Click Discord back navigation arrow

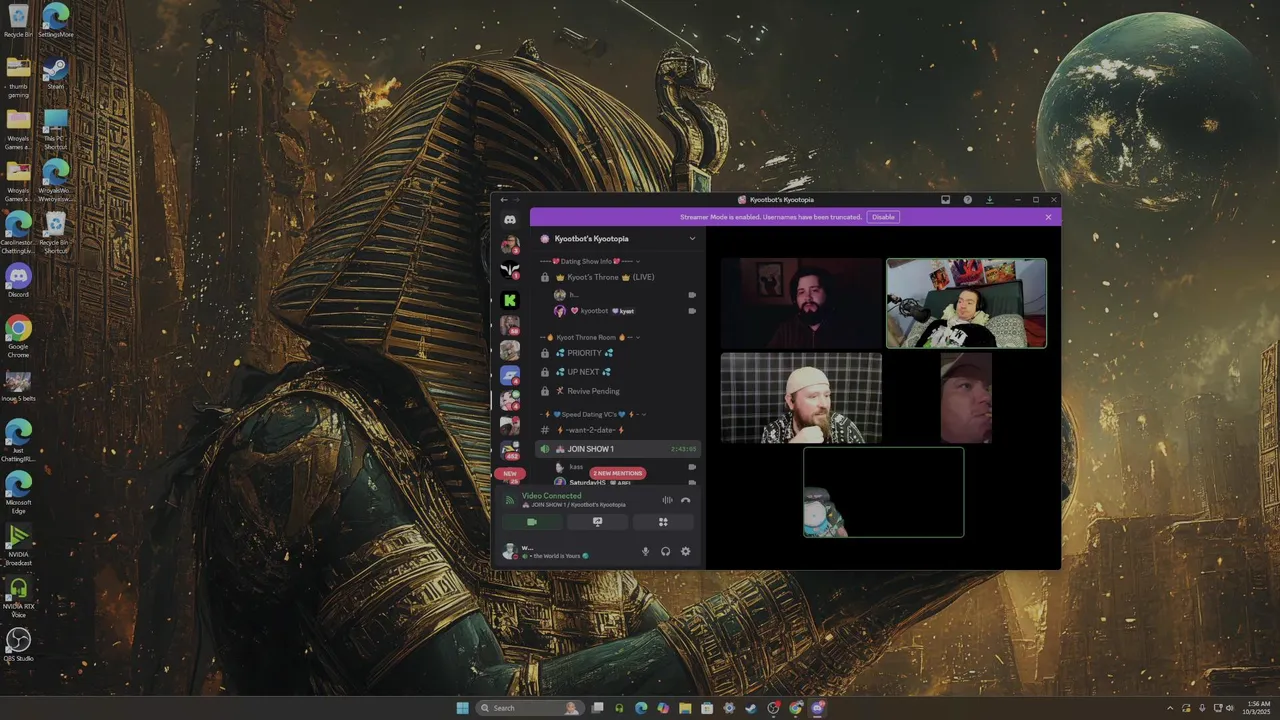504,200
